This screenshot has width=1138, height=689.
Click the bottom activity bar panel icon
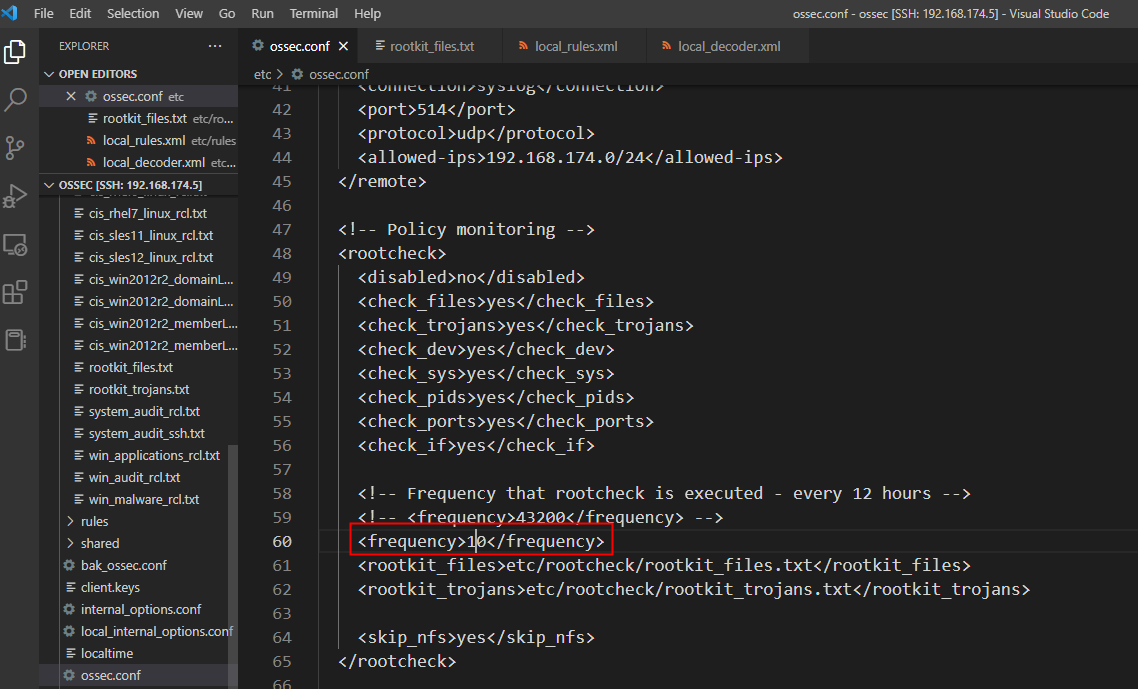pyautogui.click(x=15, y=340)
